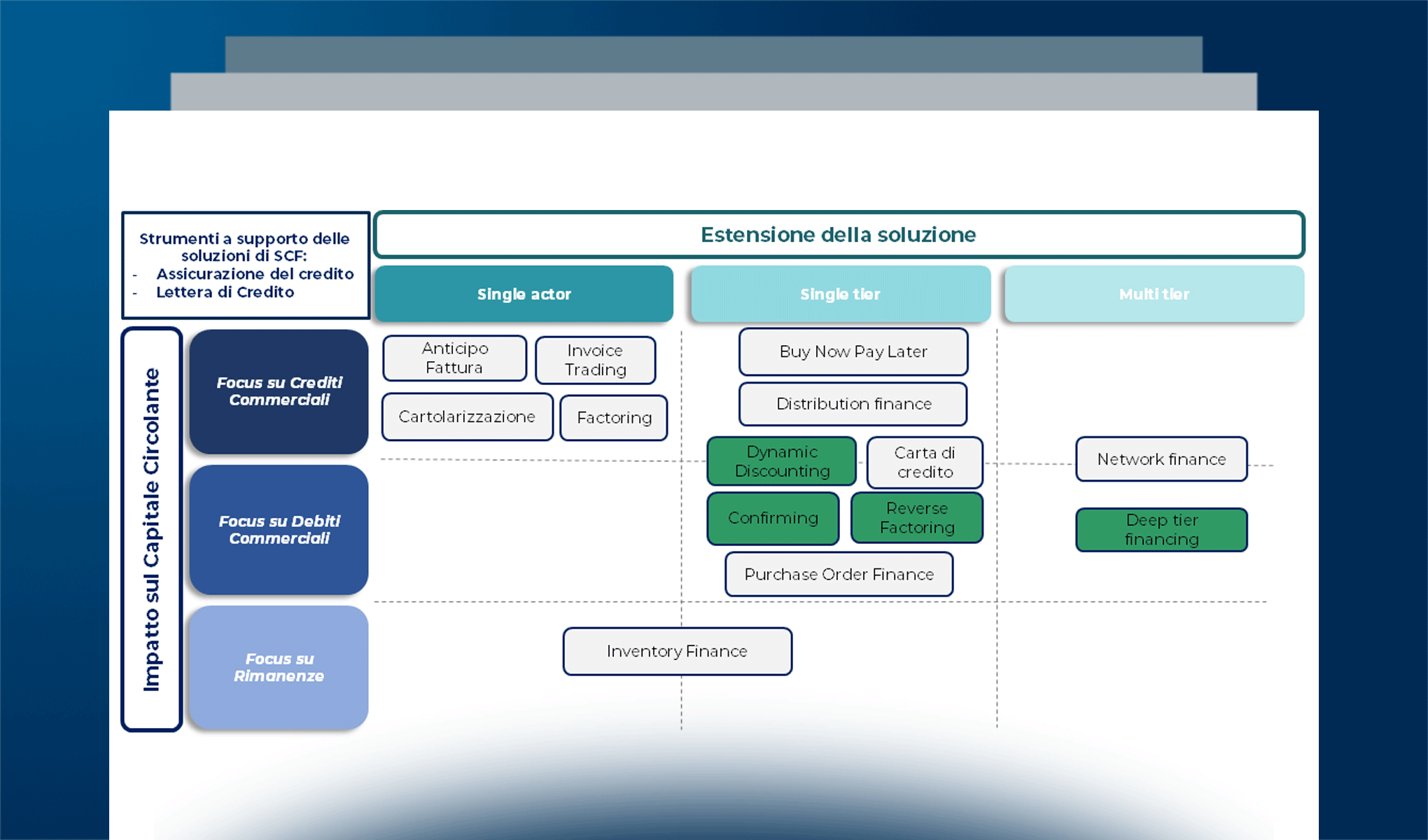The height and width of the screenshot is (840, 1428).
Task: Click Buy Now Pay Later box
Action: 853,351
